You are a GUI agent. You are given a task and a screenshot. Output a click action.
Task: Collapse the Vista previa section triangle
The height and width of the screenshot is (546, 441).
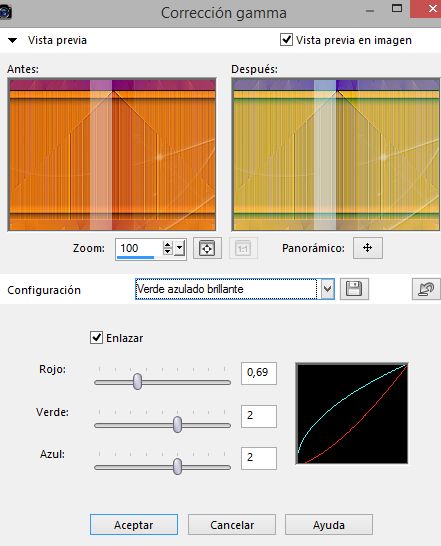[x=13, y=40]
